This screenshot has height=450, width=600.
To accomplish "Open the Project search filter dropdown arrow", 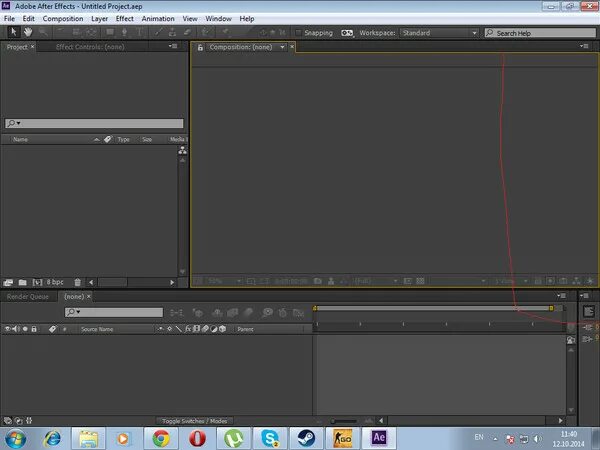I will point(18,123).
